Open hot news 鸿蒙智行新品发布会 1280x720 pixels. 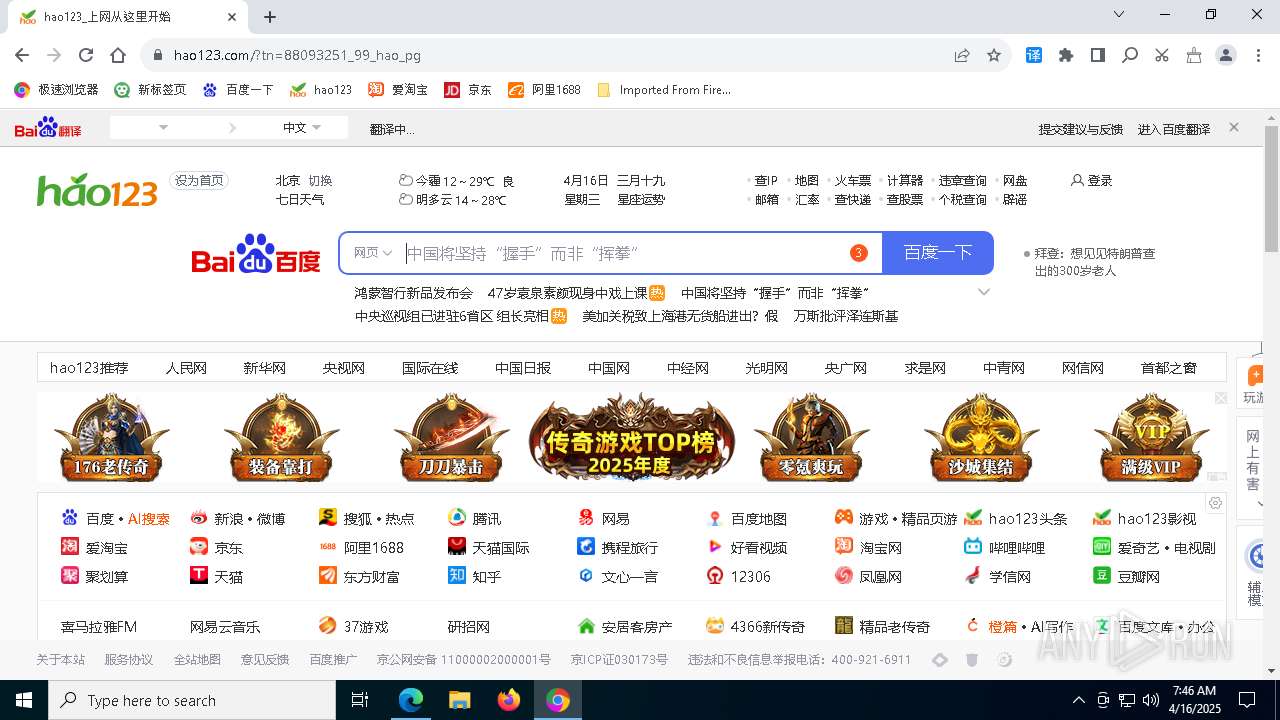click(x=413, y=293)
